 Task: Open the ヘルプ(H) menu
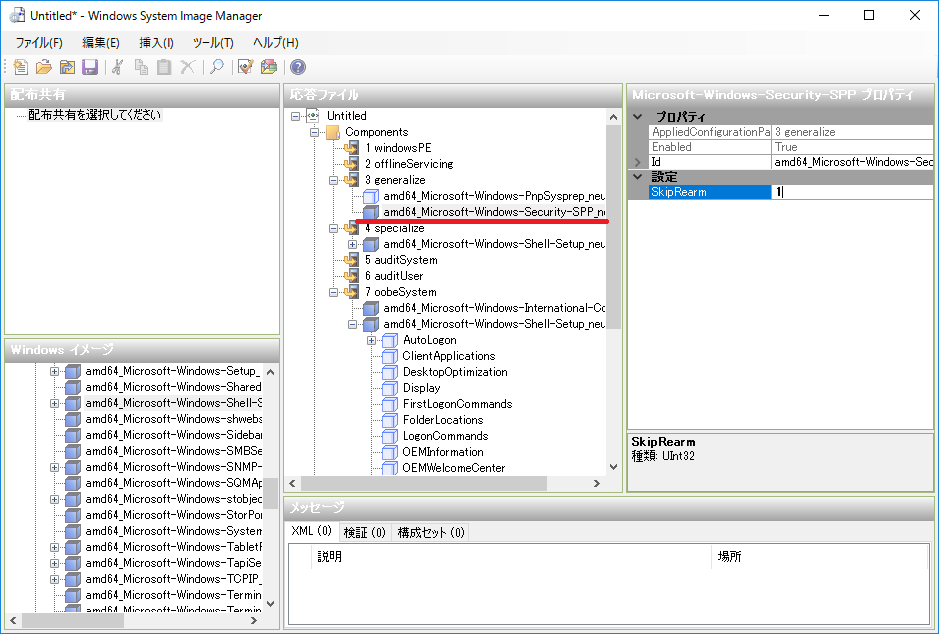click(x=275, y=43)
